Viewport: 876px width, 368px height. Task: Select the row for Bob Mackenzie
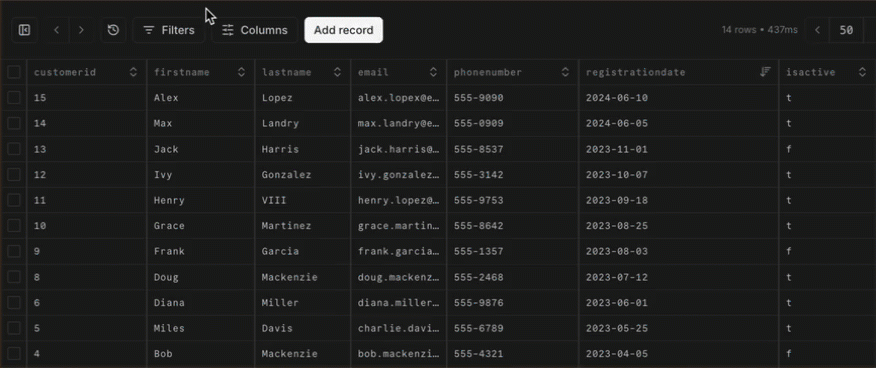click(14, 353)
